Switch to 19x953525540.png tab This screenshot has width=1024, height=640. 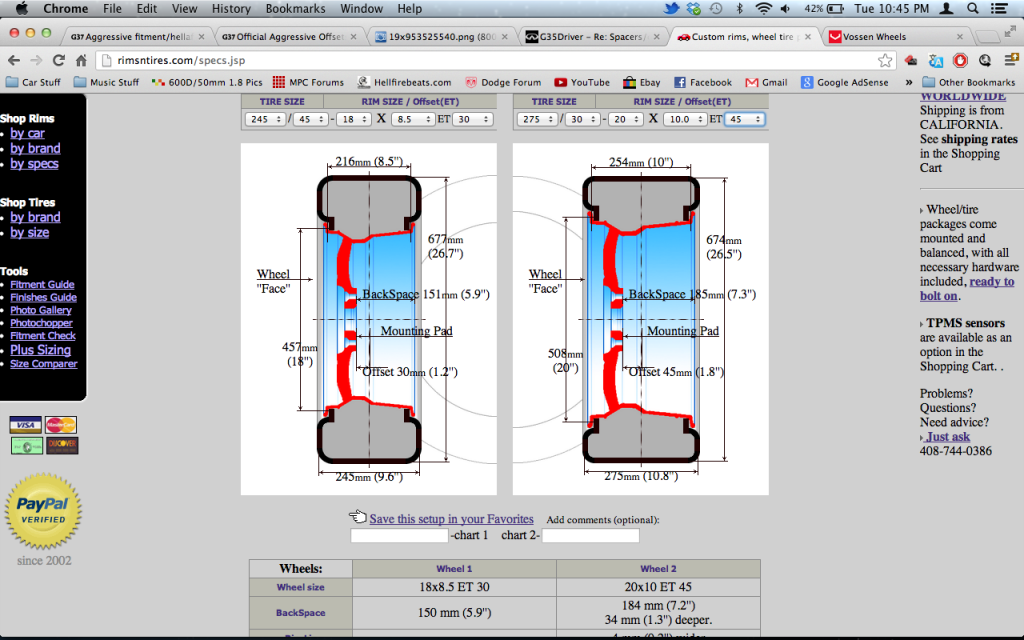(441, 37)
